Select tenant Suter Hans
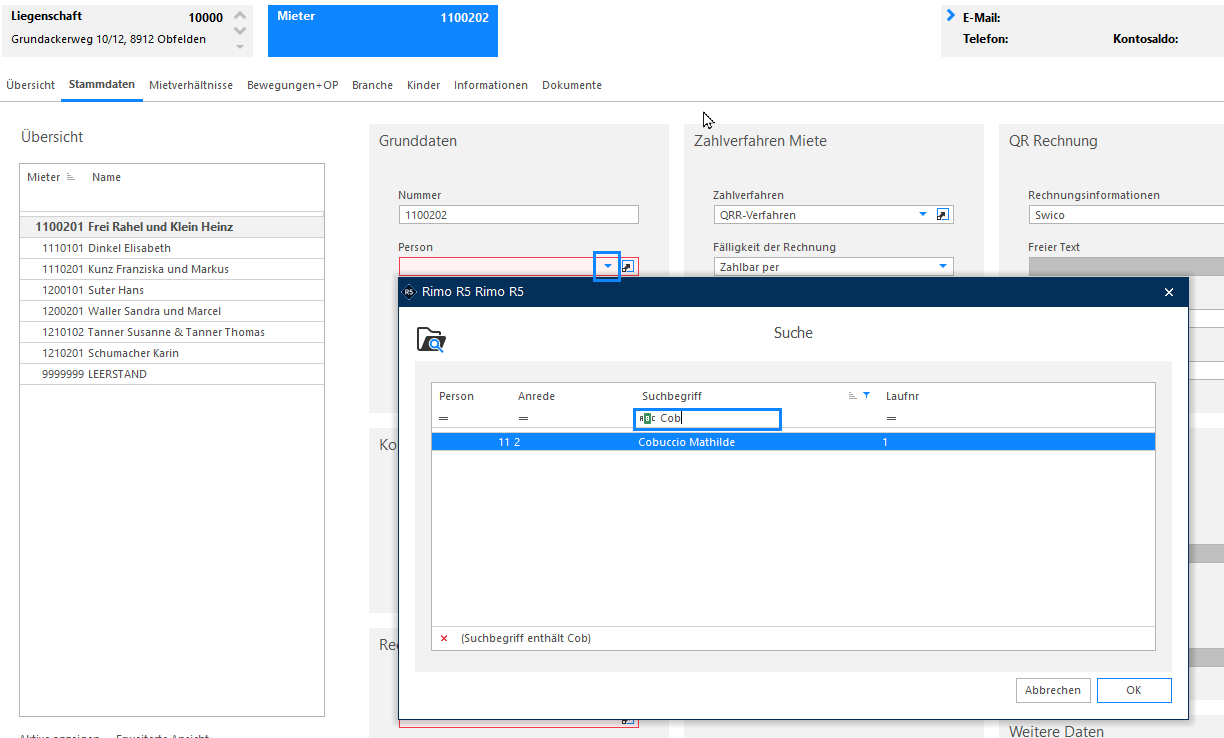The height and width of the screenshot is (738, 1224). point(172,290)
